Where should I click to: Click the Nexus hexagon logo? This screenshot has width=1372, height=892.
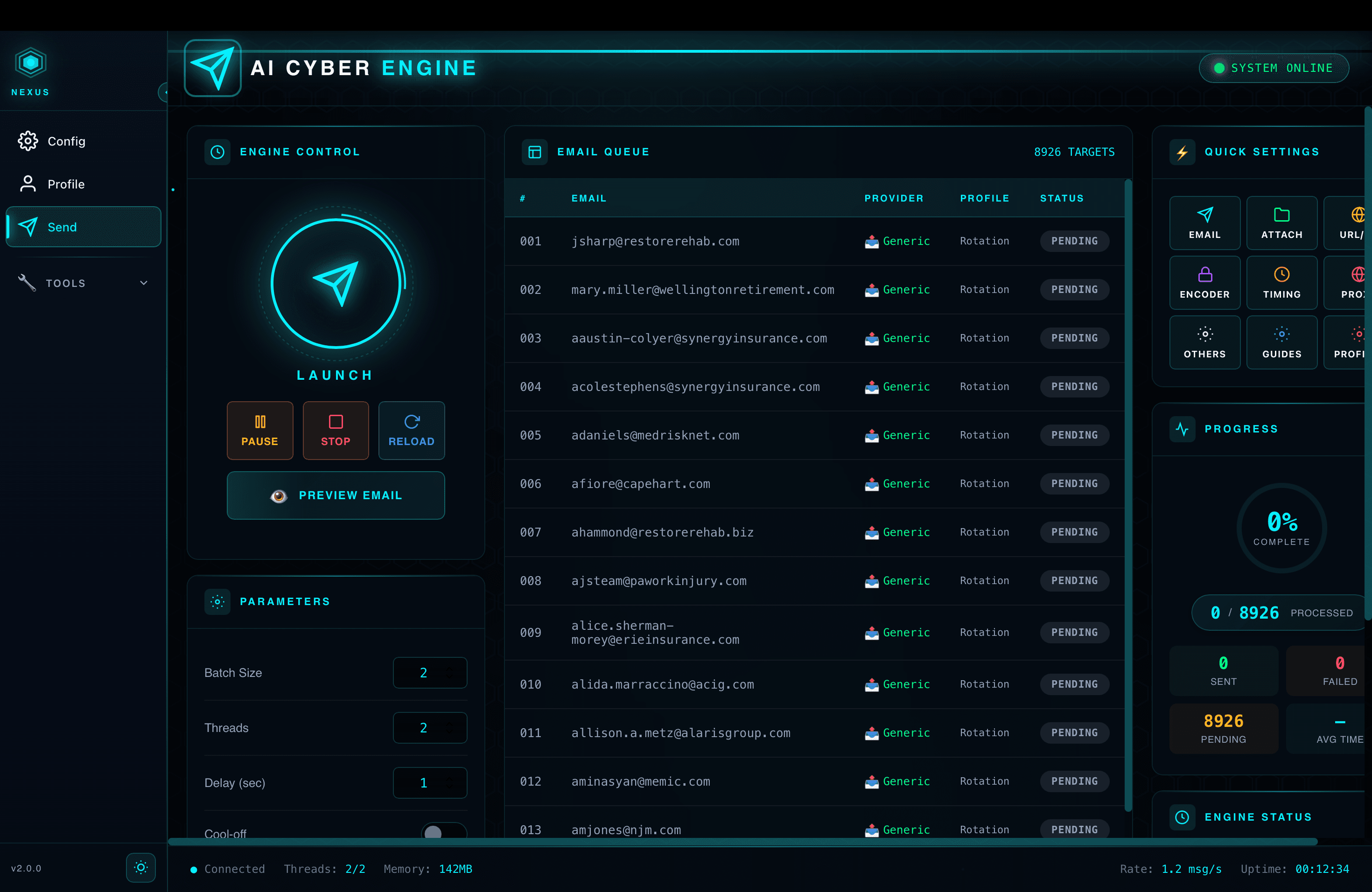click(x=29, y=62)
